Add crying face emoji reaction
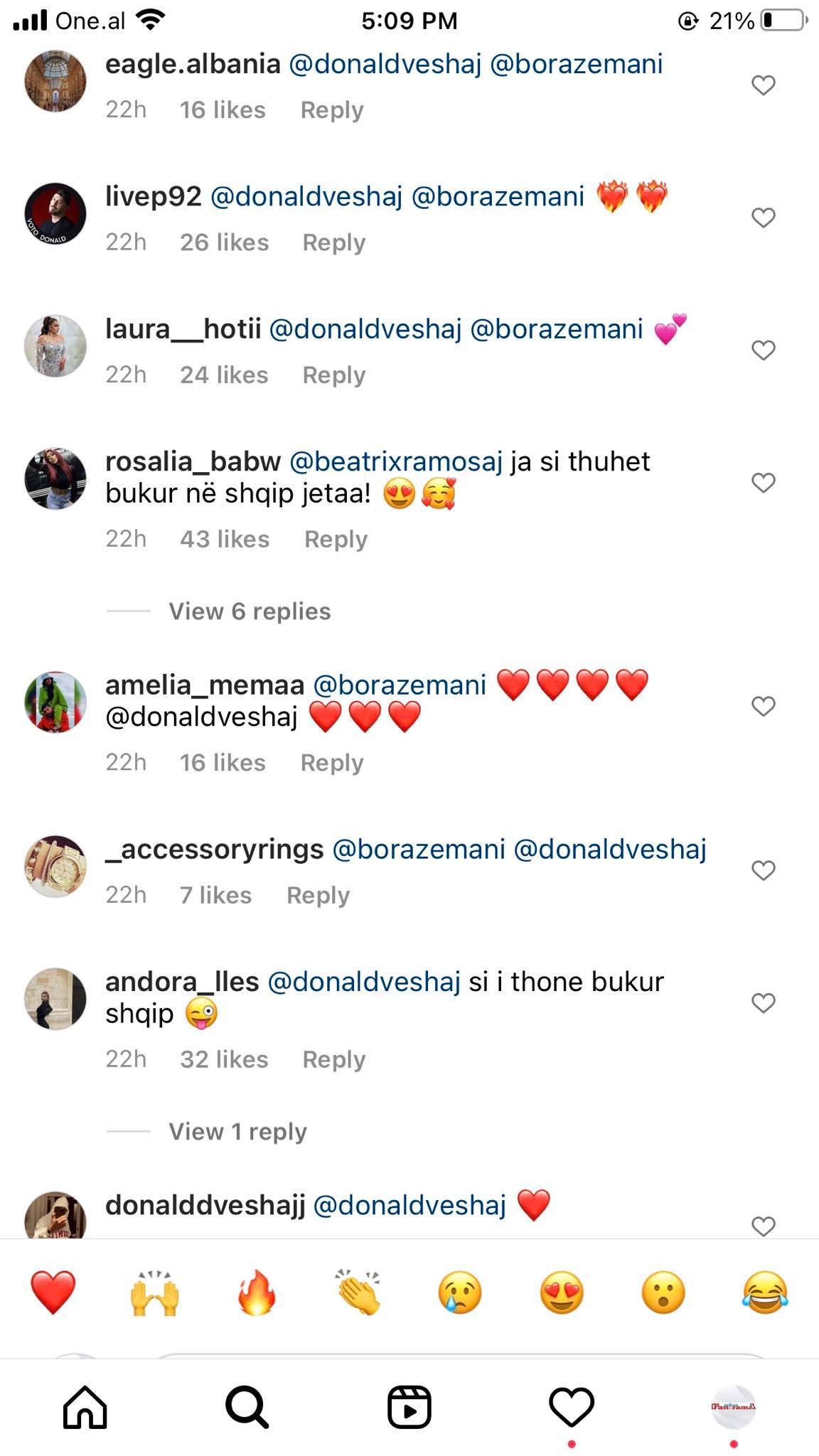The height and width of the screenshot is (1456, 819). pyautogui.click(x=460, y=1292)
